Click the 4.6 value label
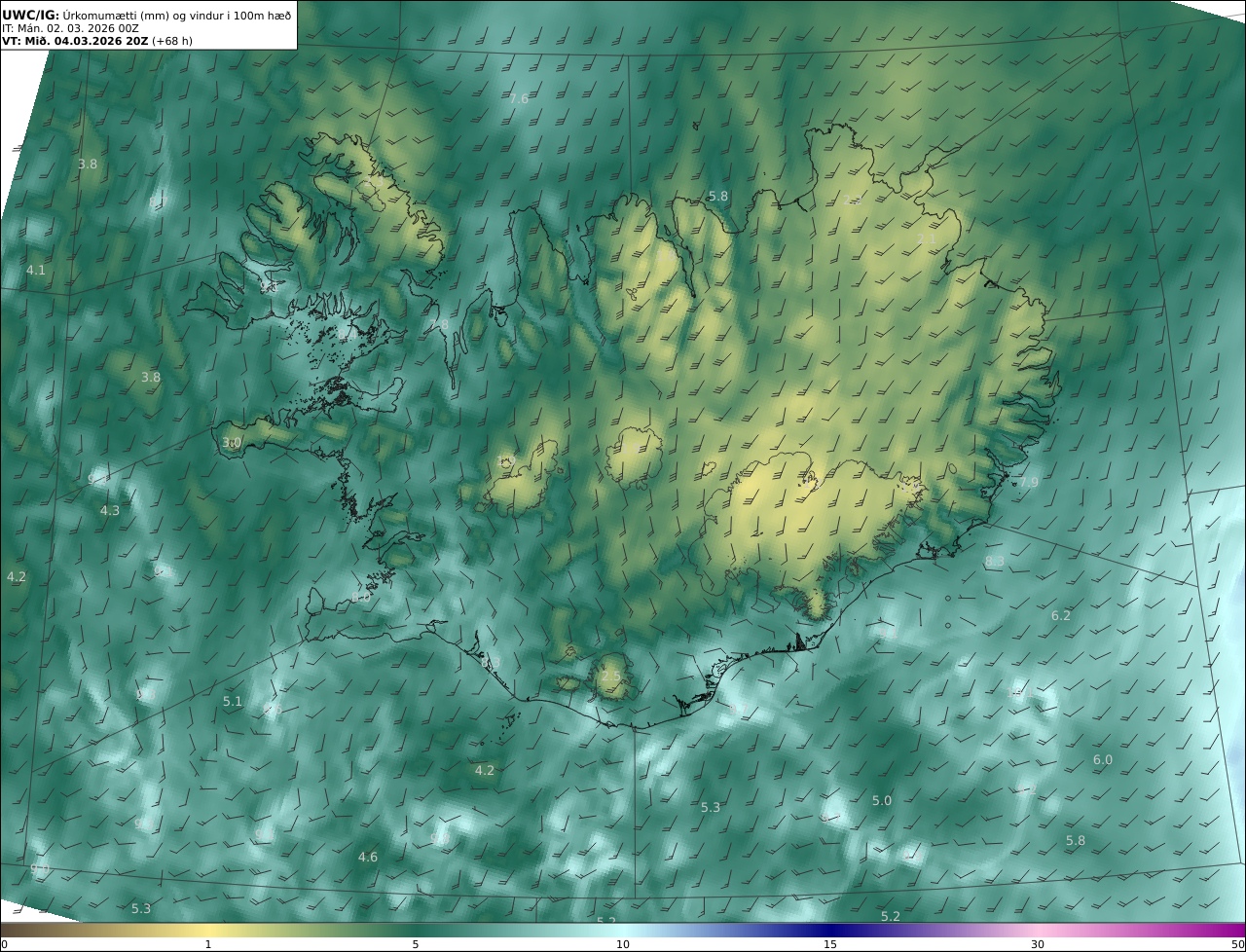 [x=368, y=858]
